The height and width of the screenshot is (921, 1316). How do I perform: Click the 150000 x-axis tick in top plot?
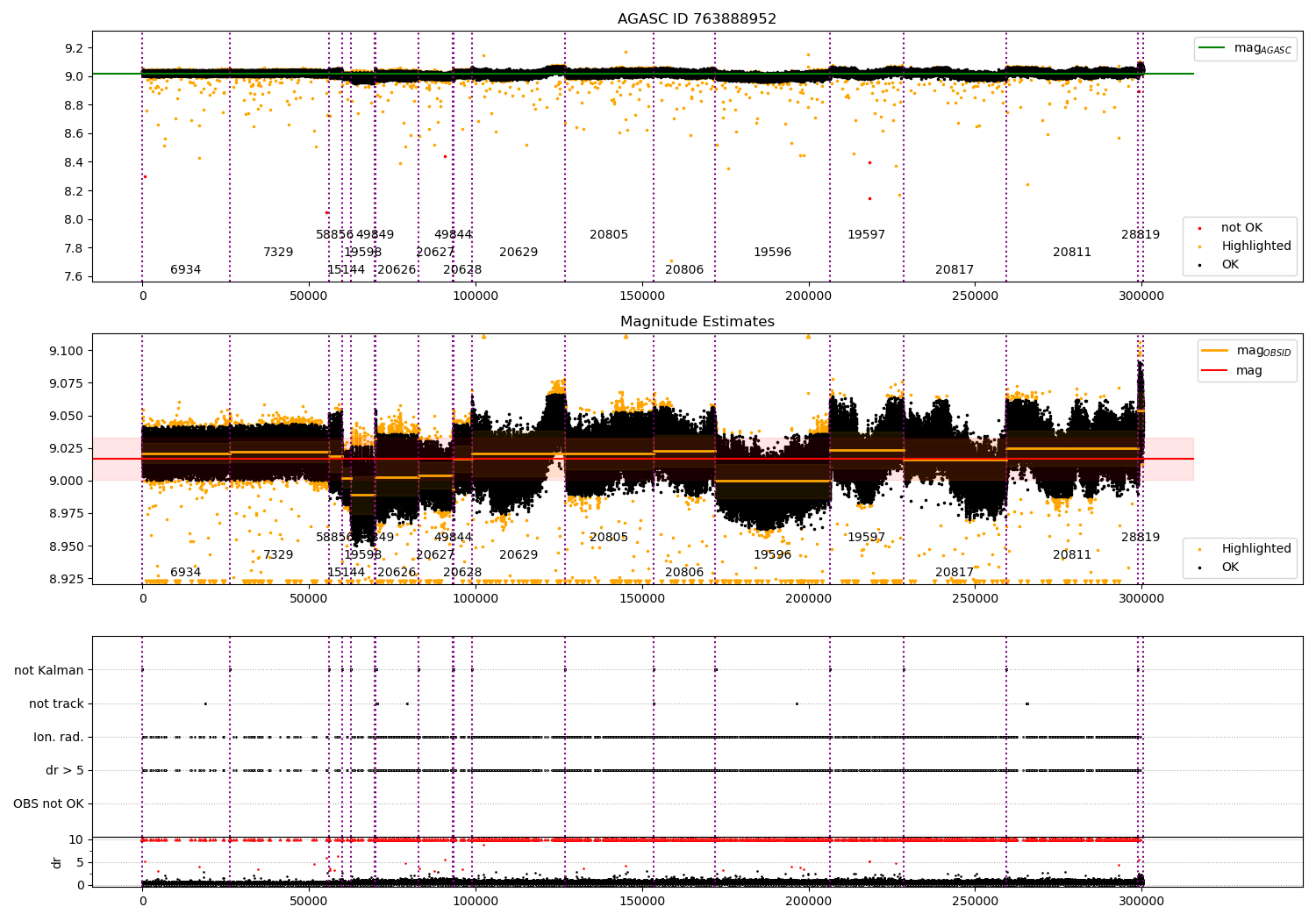(642, 296)
